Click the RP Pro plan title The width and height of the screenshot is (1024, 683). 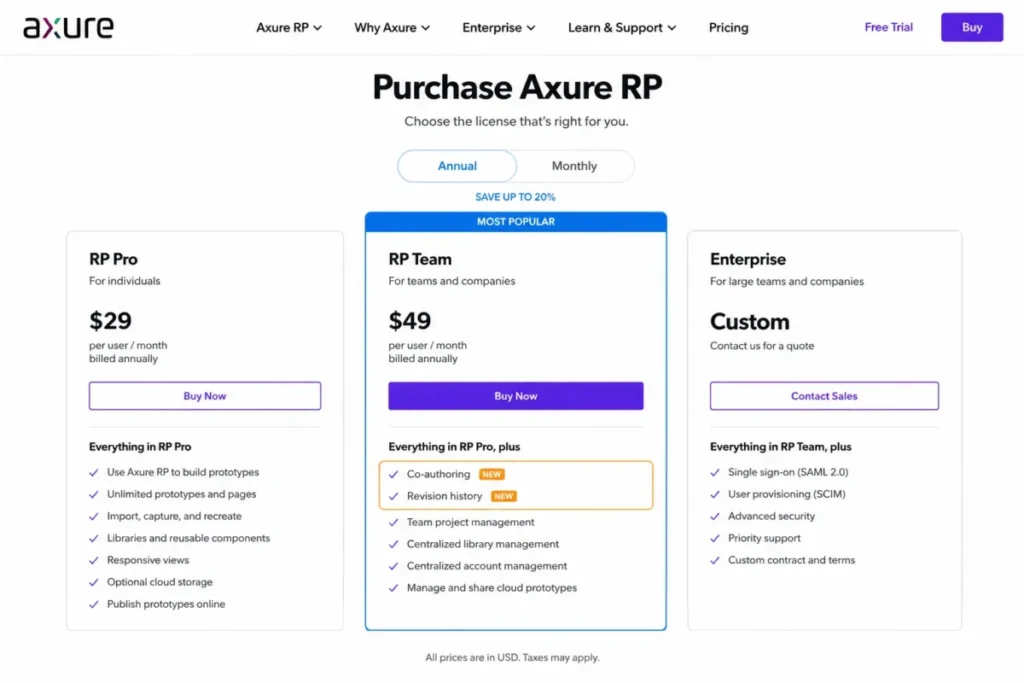114,259
